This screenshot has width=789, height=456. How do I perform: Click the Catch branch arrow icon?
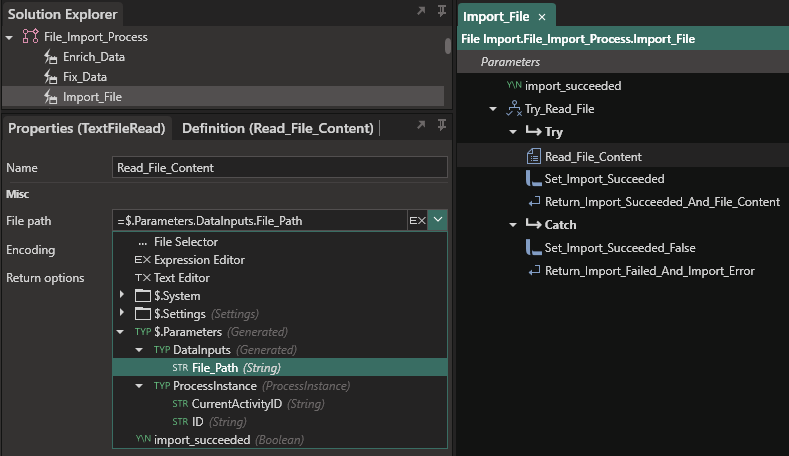tap(533, 224)
